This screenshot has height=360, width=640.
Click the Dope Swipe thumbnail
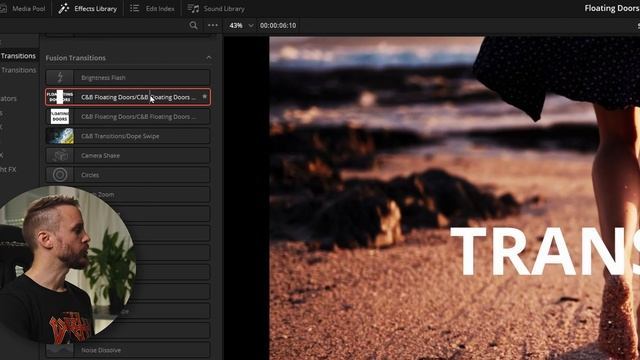click(60, 136)
